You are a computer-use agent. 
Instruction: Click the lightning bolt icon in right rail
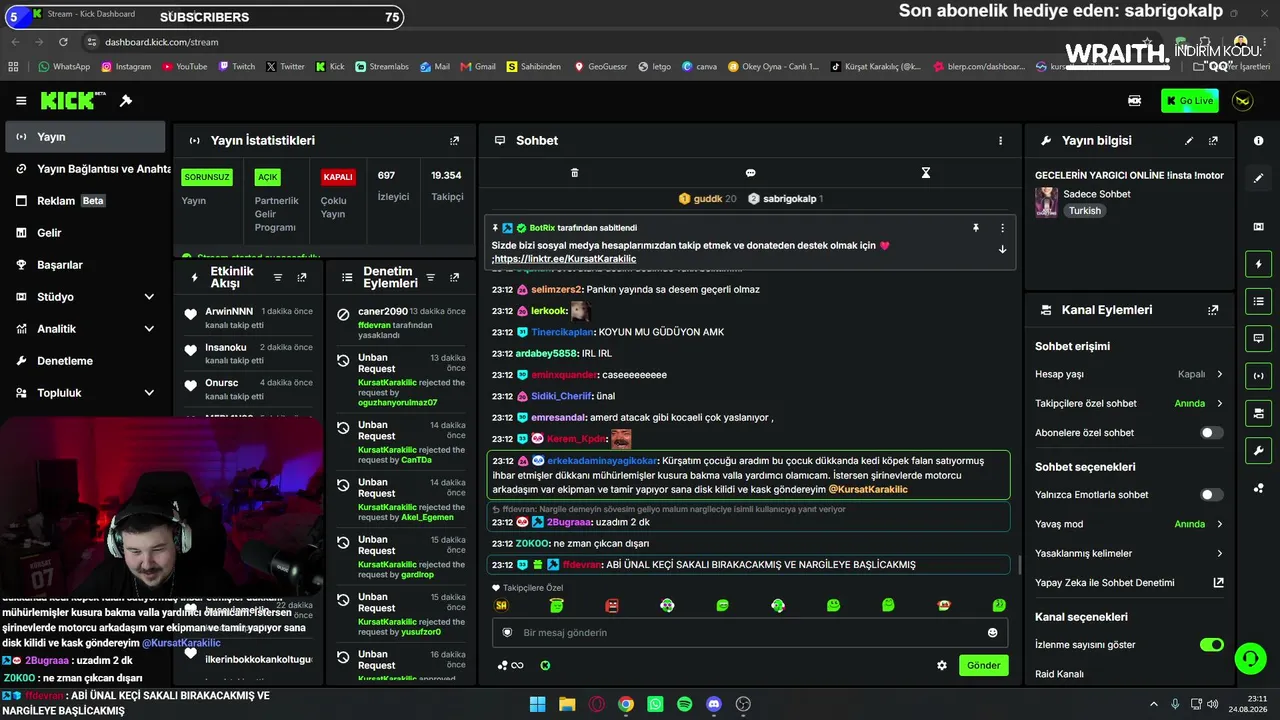1258,264
